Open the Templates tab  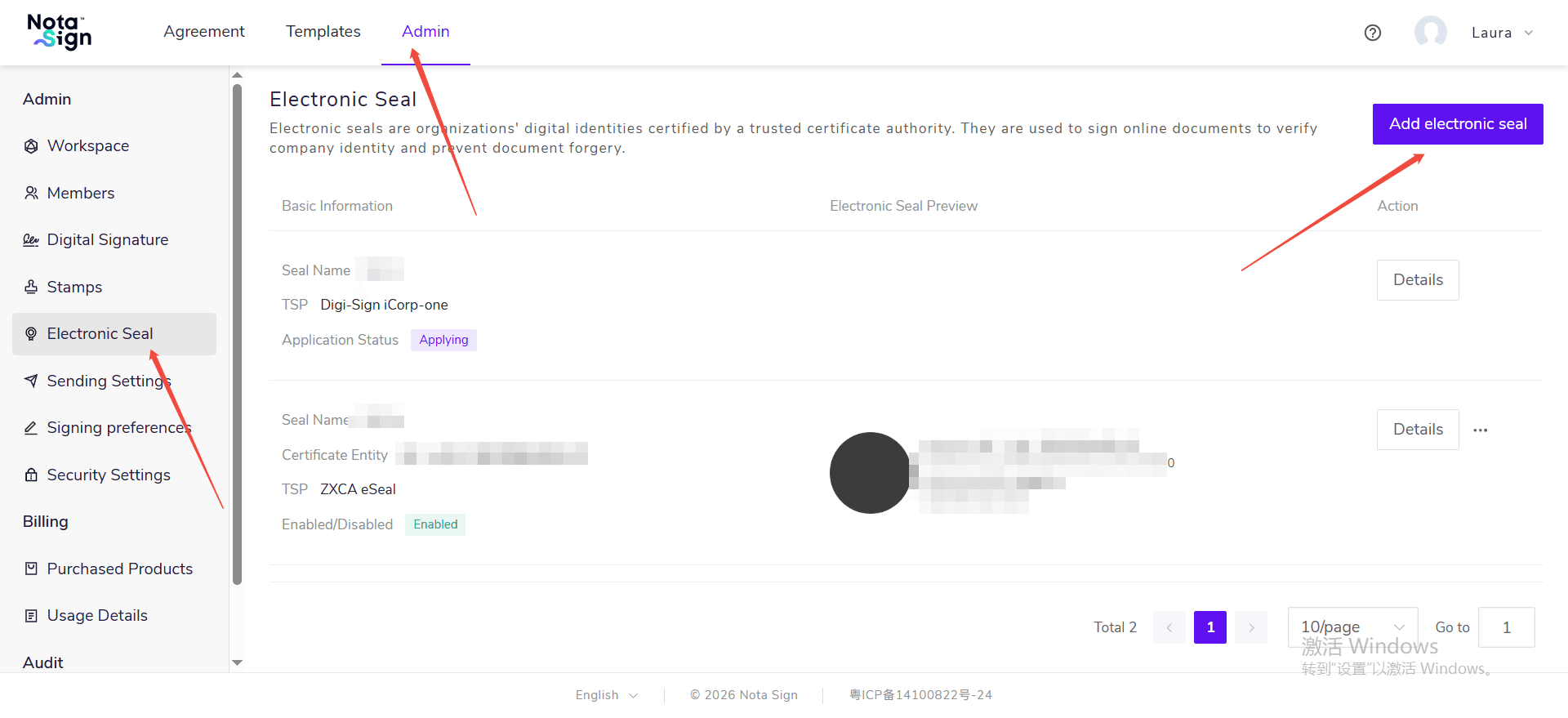pyautogui.click(x=323, y=32)
